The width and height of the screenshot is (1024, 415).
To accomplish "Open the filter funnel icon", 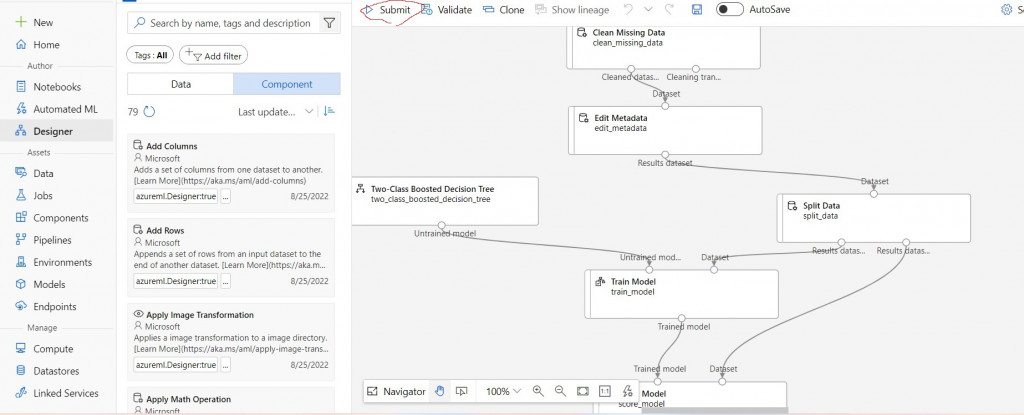I will pyautogui.click(x=330, y=23).
